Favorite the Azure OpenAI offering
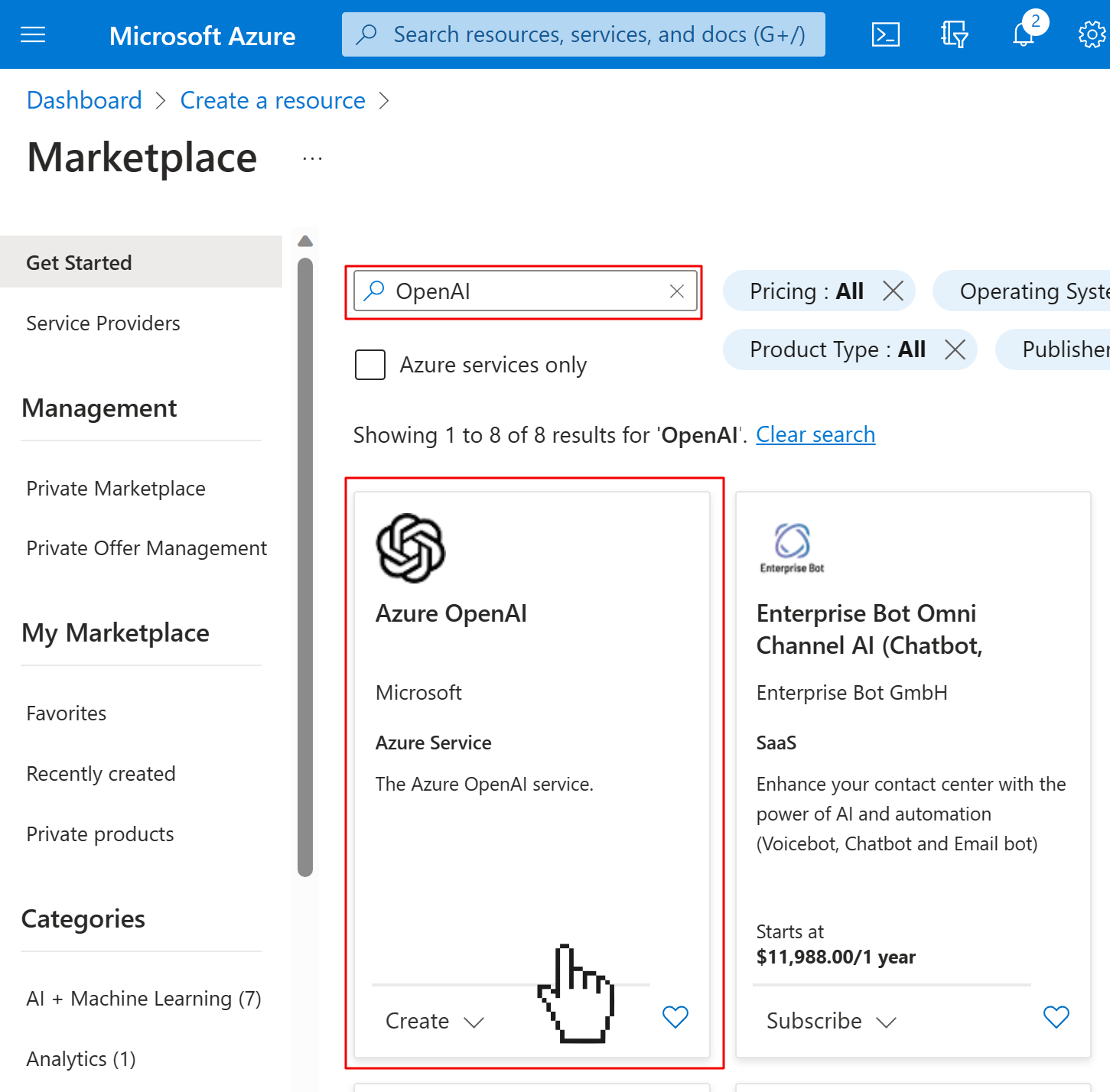 674,1017
